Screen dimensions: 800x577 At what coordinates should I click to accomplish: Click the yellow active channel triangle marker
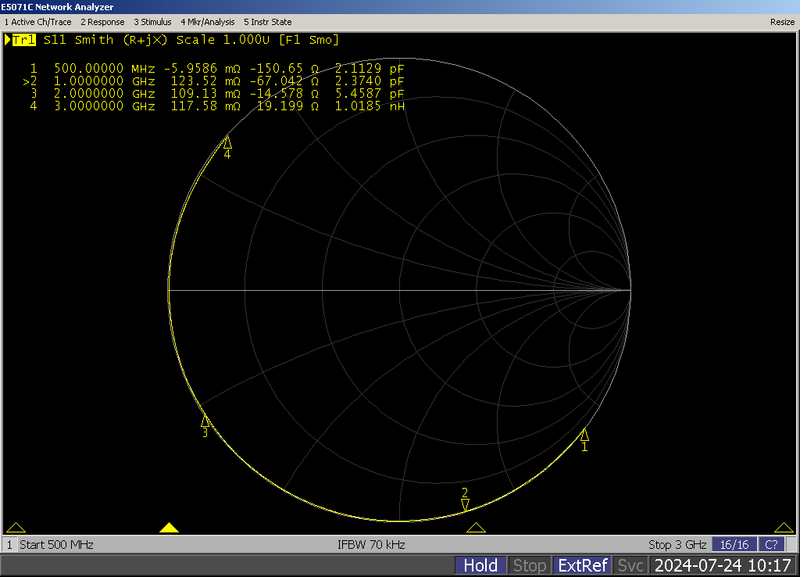pos(170,527)
